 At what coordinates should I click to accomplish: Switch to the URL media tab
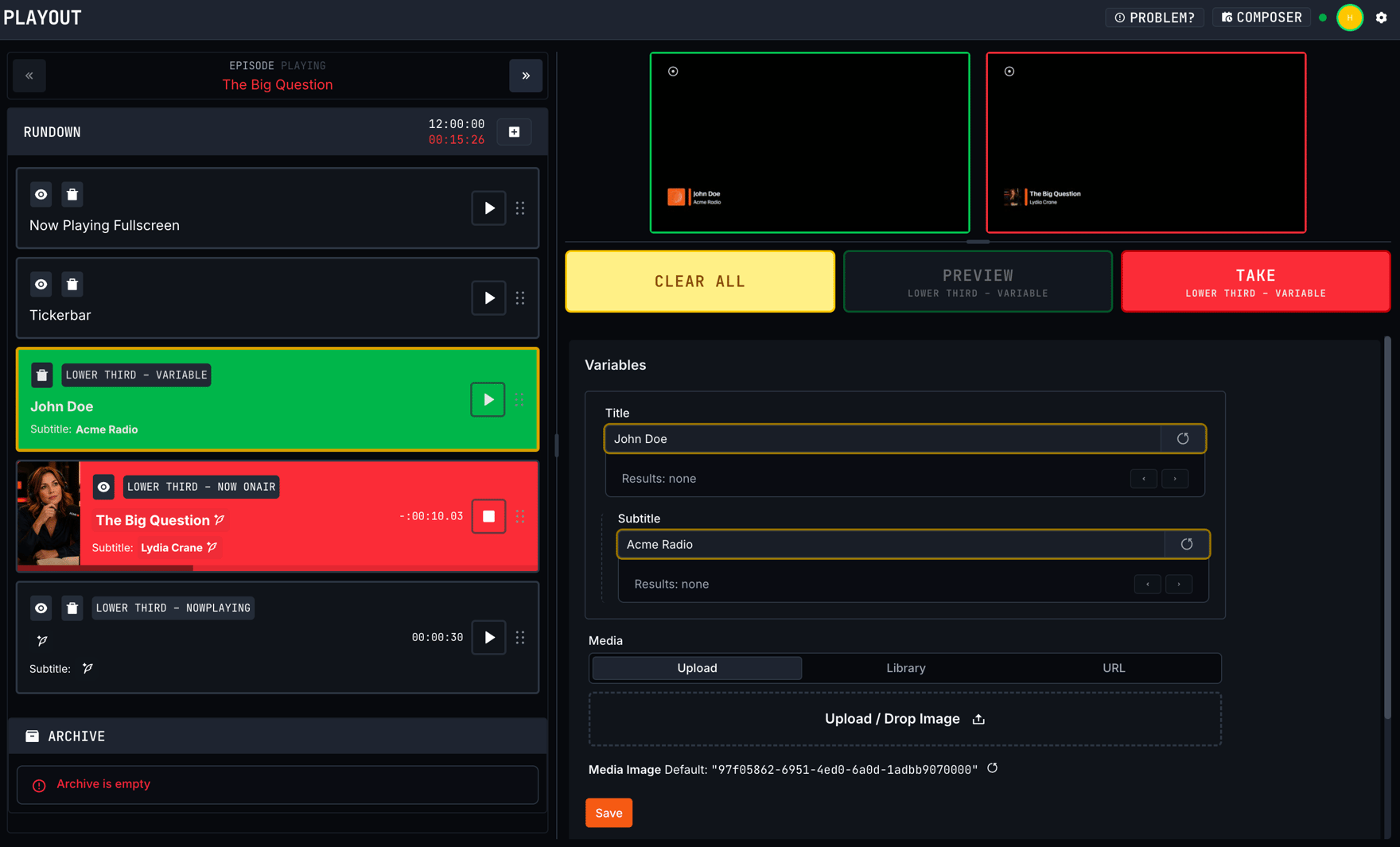[1114, 668]
